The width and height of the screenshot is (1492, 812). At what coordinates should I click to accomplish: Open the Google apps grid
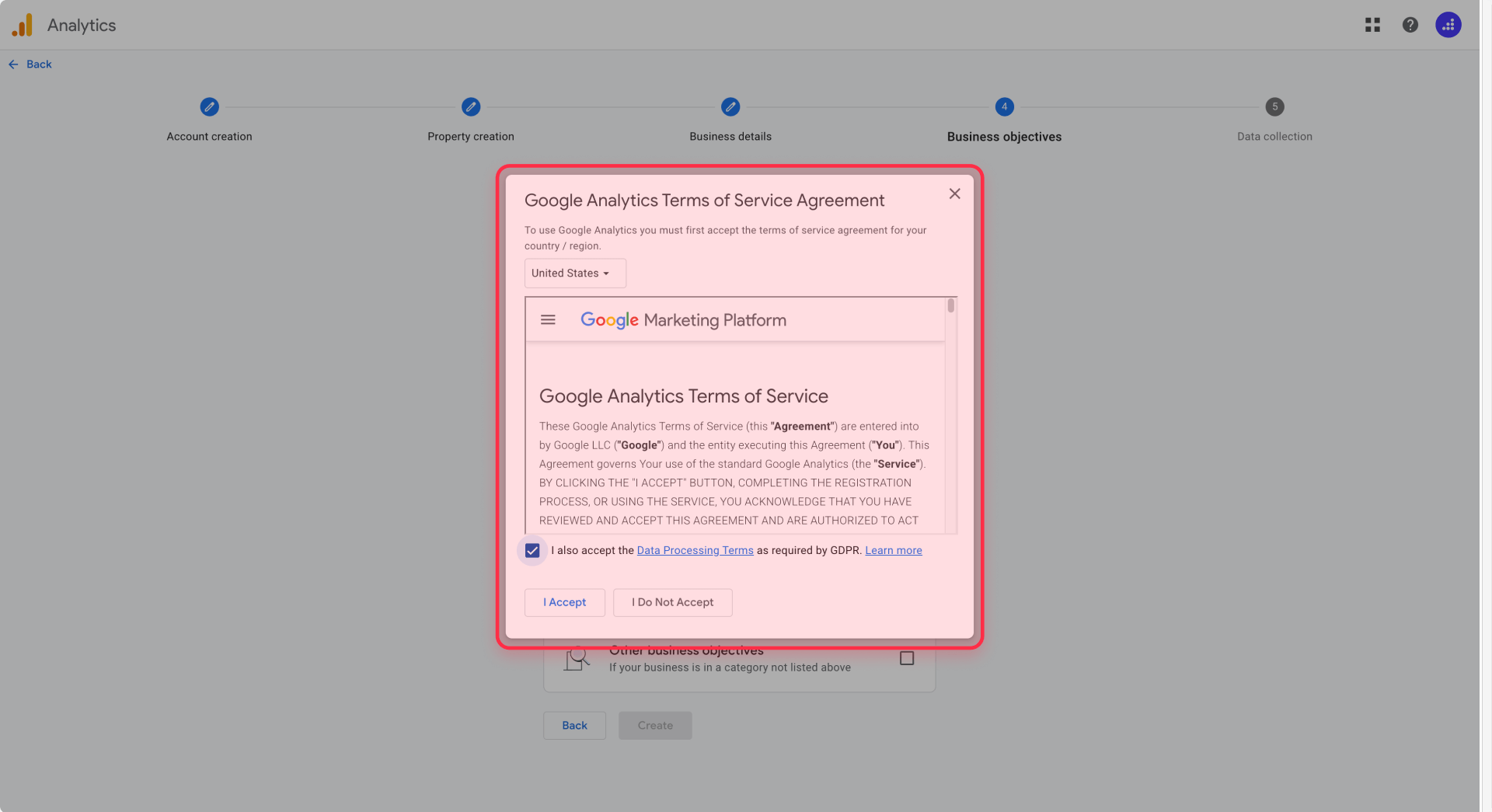tap(1372, 24)
